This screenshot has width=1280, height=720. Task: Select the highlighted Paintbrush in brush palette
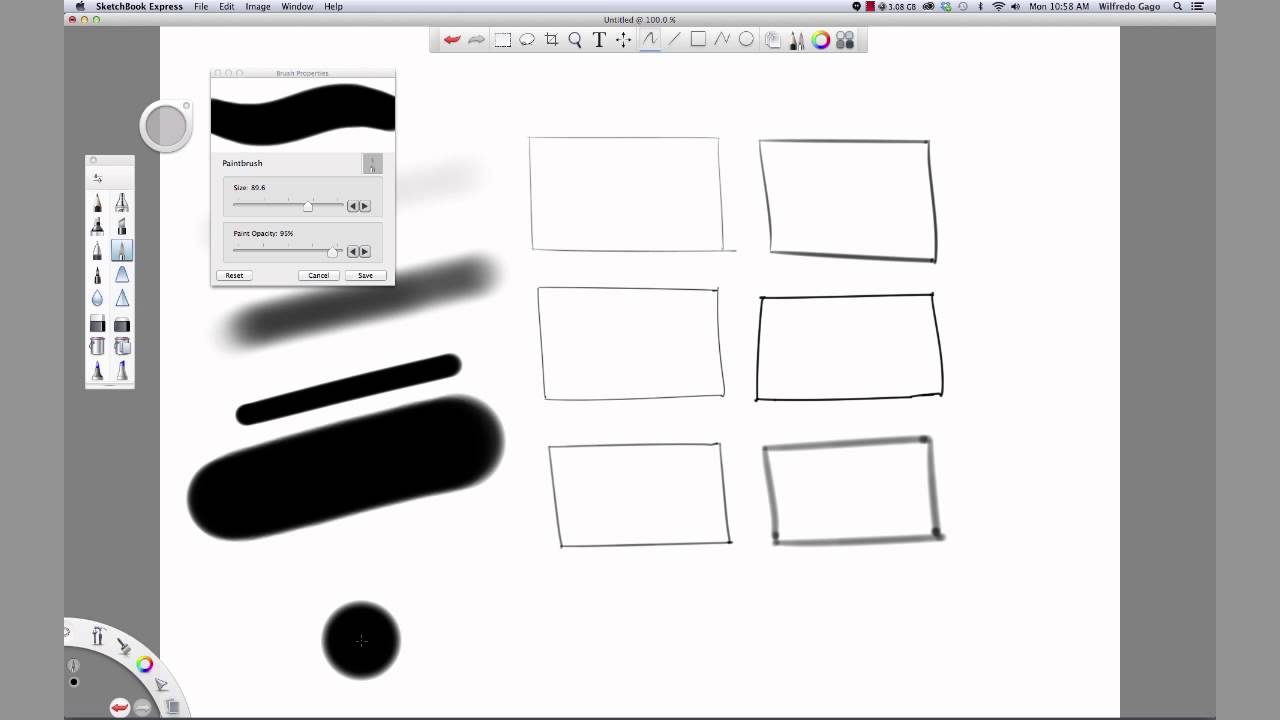(x=121, y=250)
